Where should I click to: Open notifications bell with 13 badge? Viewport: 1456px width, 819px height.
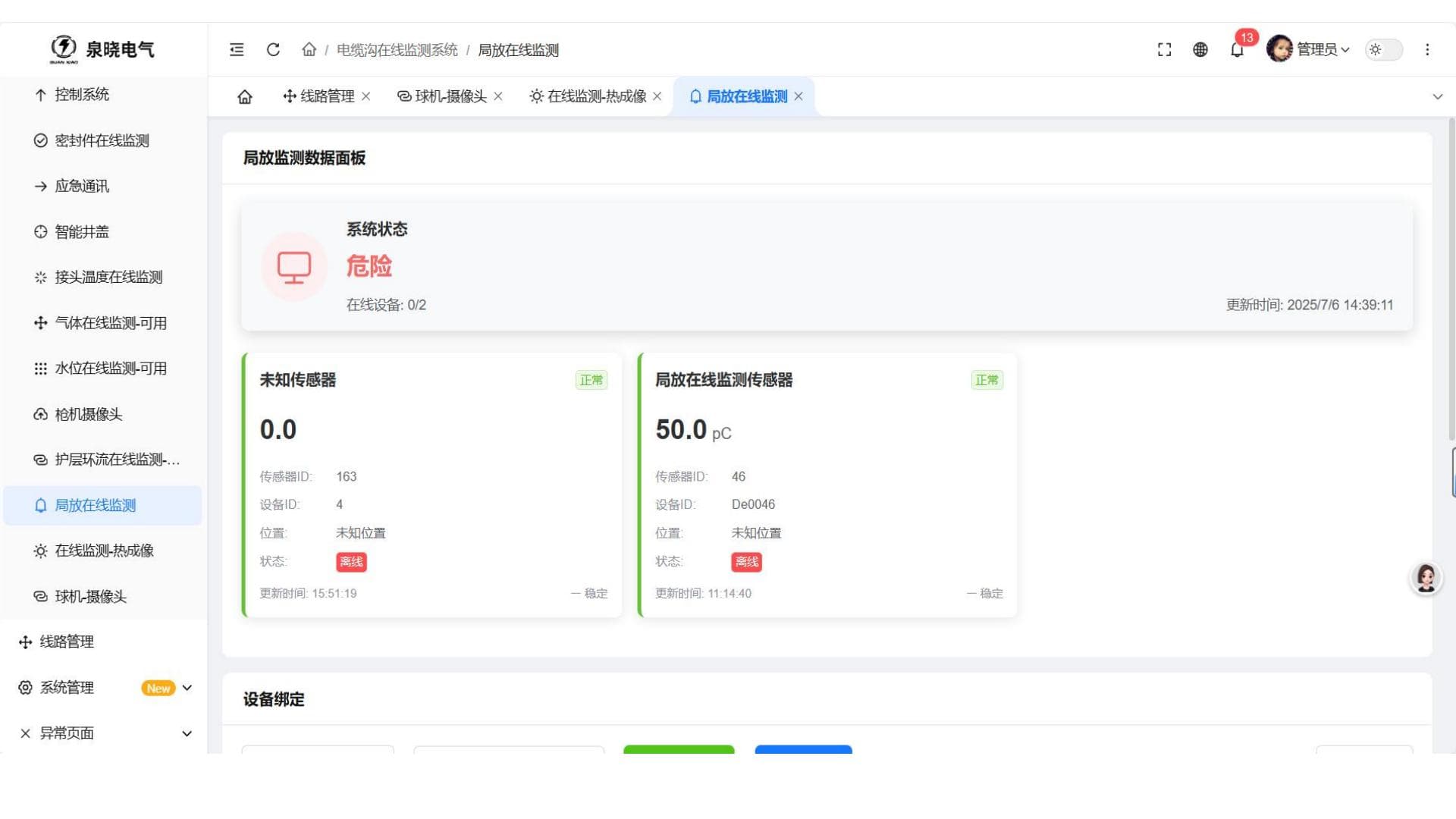[x=1238, y=50]
